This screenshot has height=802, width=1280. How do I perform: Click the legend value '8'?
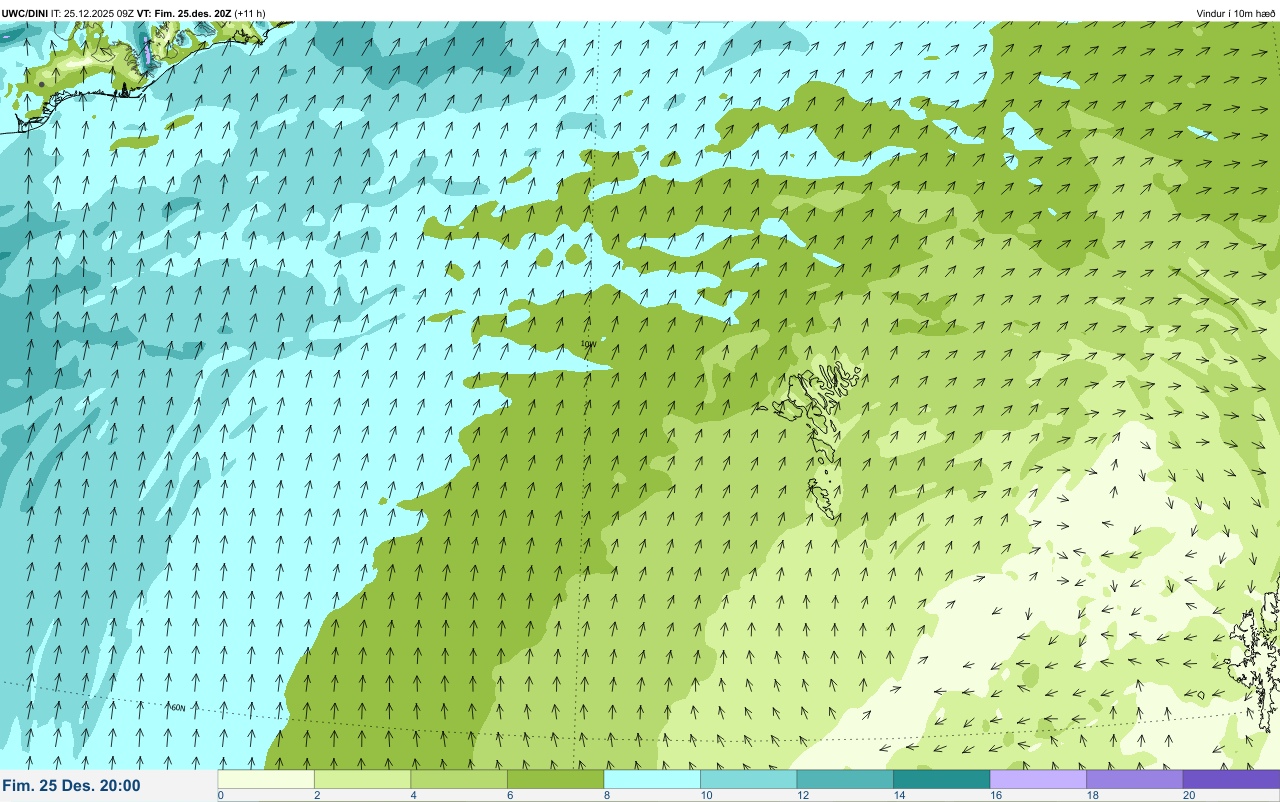click(x=606, y=795)
